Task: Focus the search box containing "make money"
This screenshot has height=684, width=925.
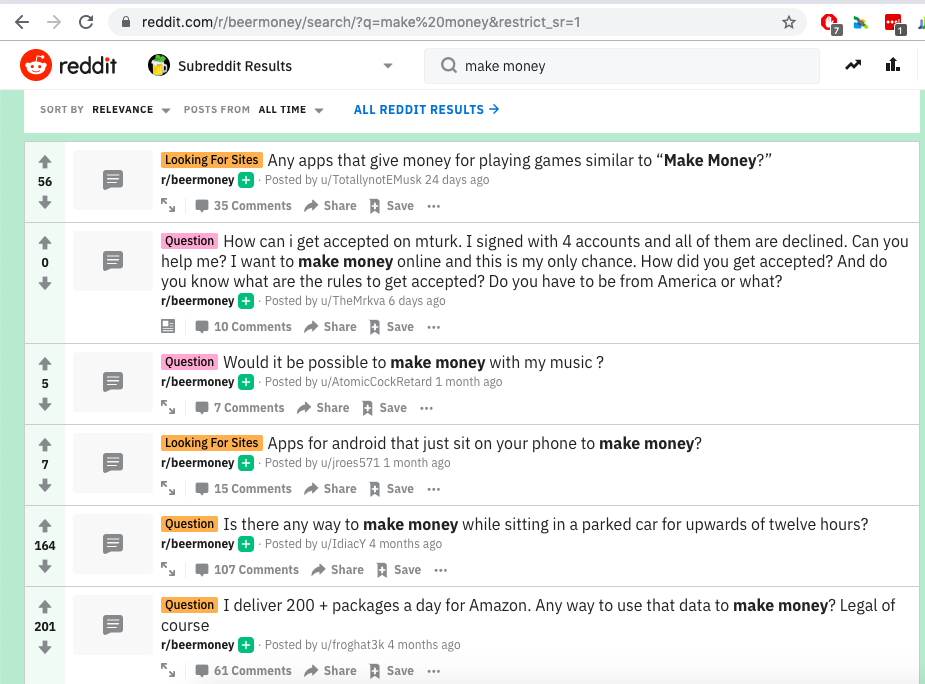Action: coord(622,66)
